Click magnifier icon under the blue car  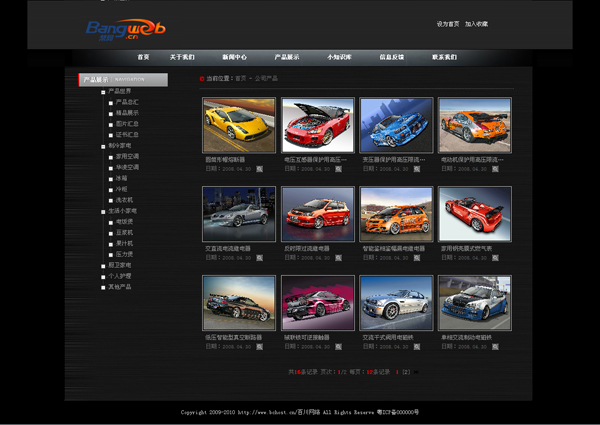click(416, 169)
